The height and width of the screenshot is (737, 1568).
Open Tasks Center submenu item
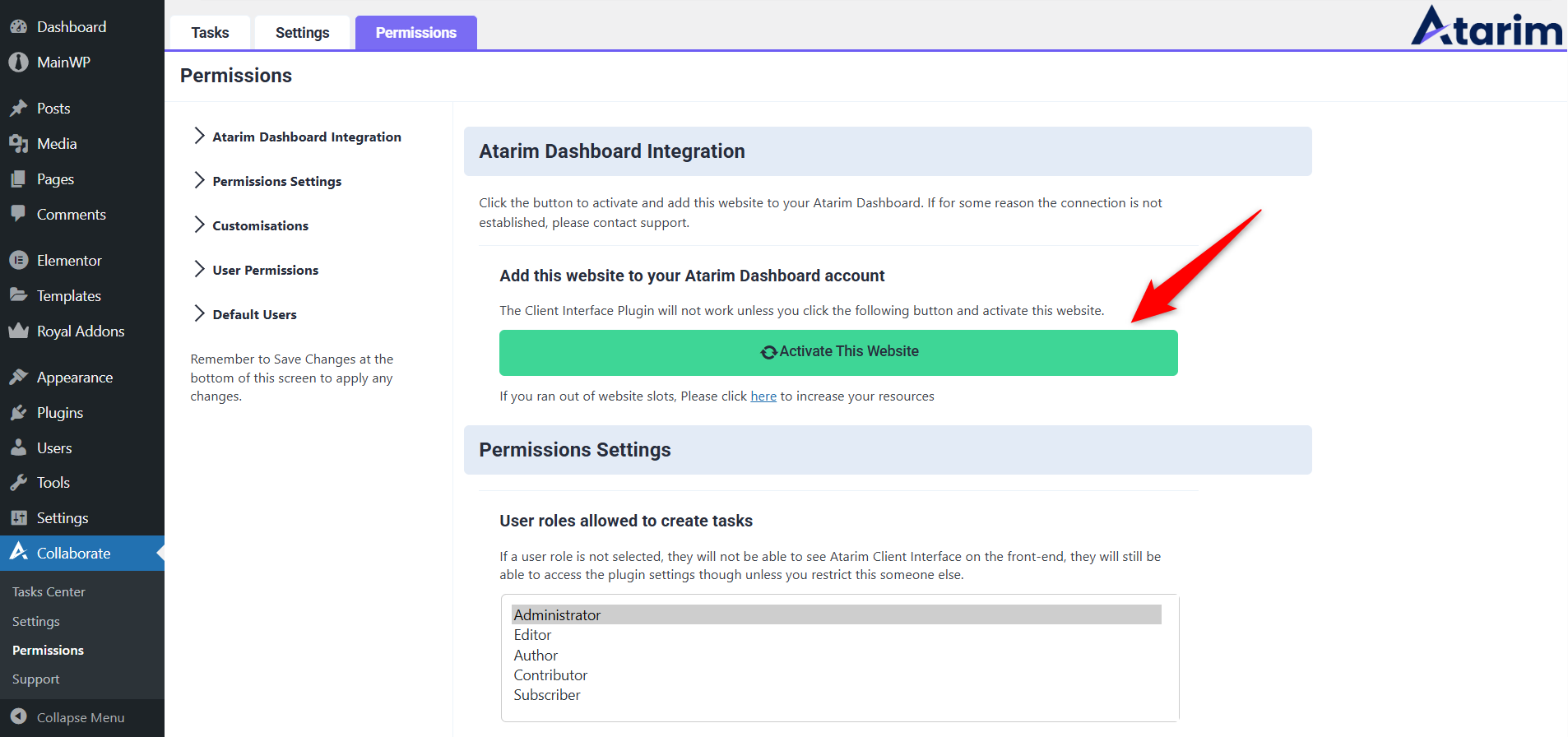coord(49,591)
